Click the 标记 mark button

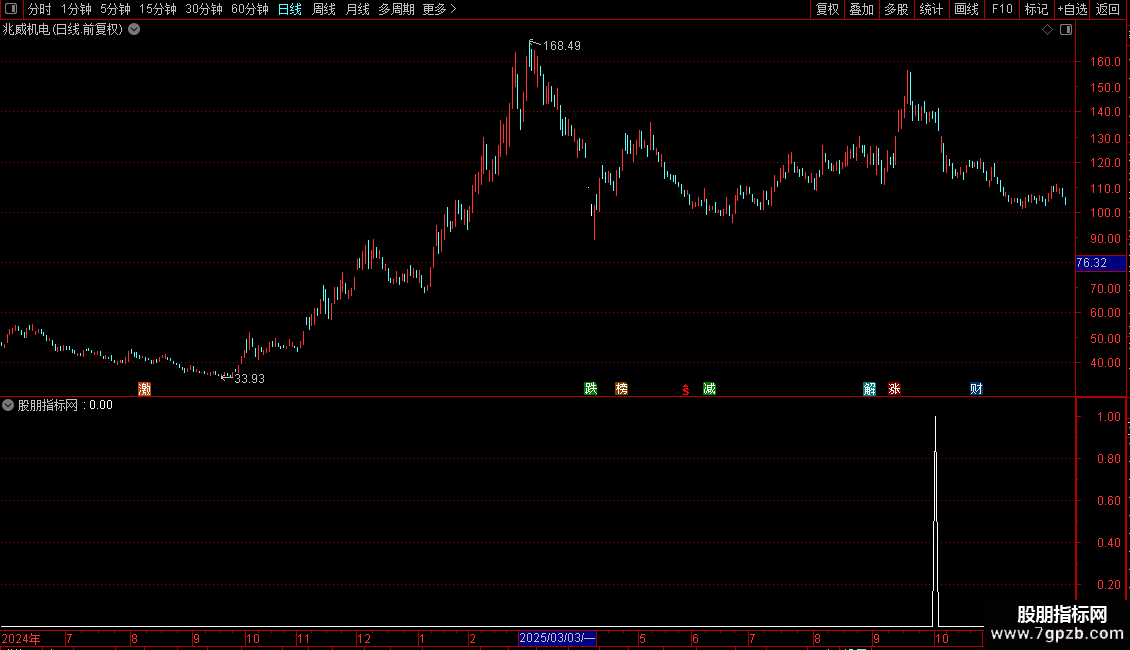[1036, 9]
